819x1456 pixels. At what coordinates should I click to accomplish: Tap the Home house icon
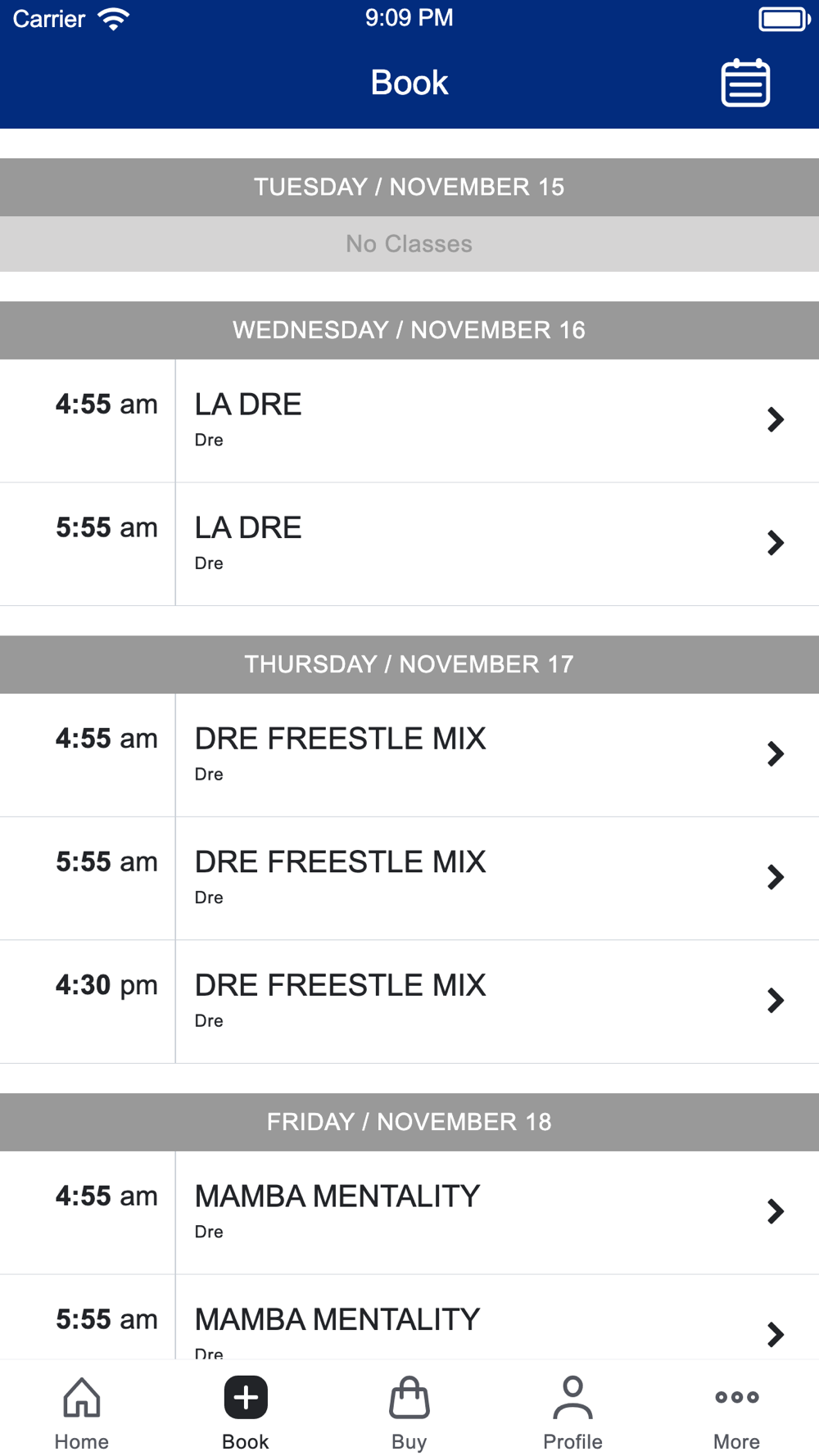[x=82, y=1397]
